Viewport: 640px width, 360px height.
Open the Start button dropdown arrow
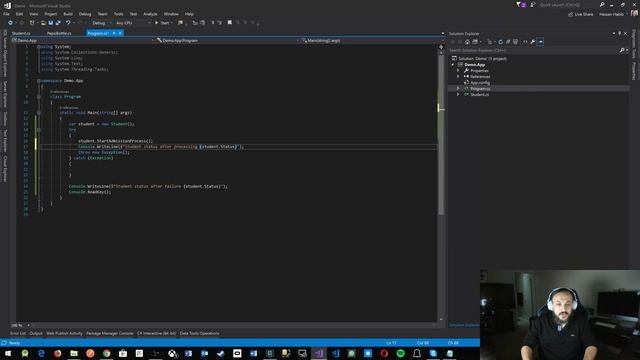click(172, 23)
